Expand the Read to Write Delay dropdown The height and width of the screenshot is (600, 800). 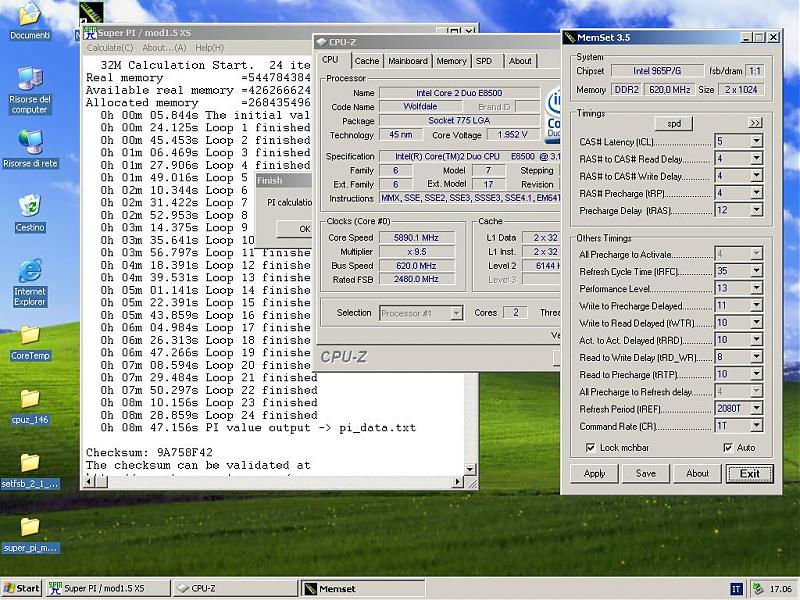(x=757, y=357)
